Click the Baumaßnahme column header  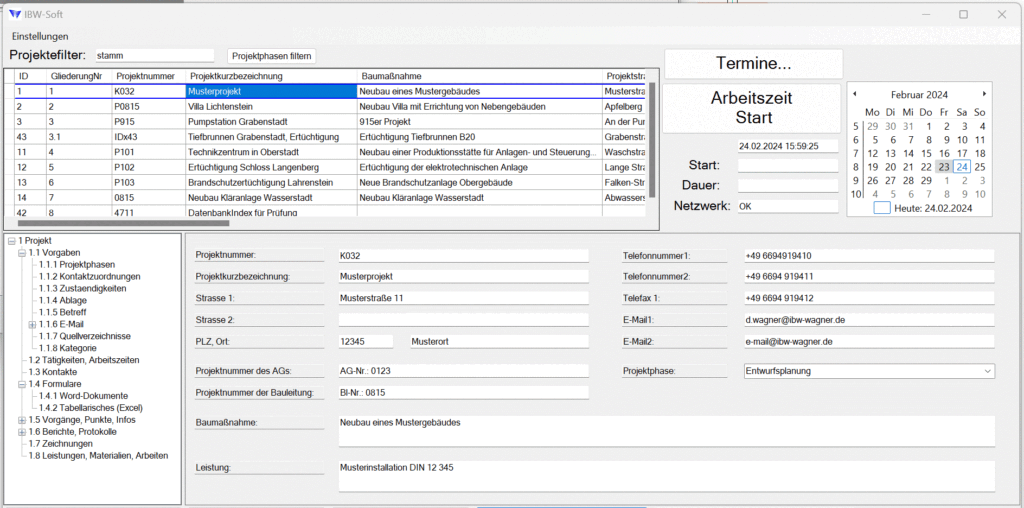[479, 76]
